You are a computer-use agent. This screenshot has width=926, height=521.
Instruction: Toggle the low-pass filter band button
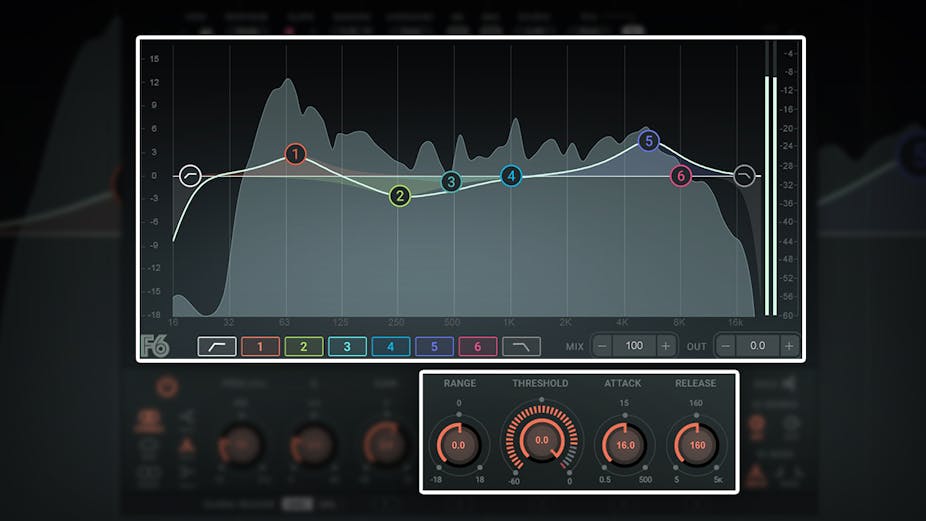click(x=521, y=347)
